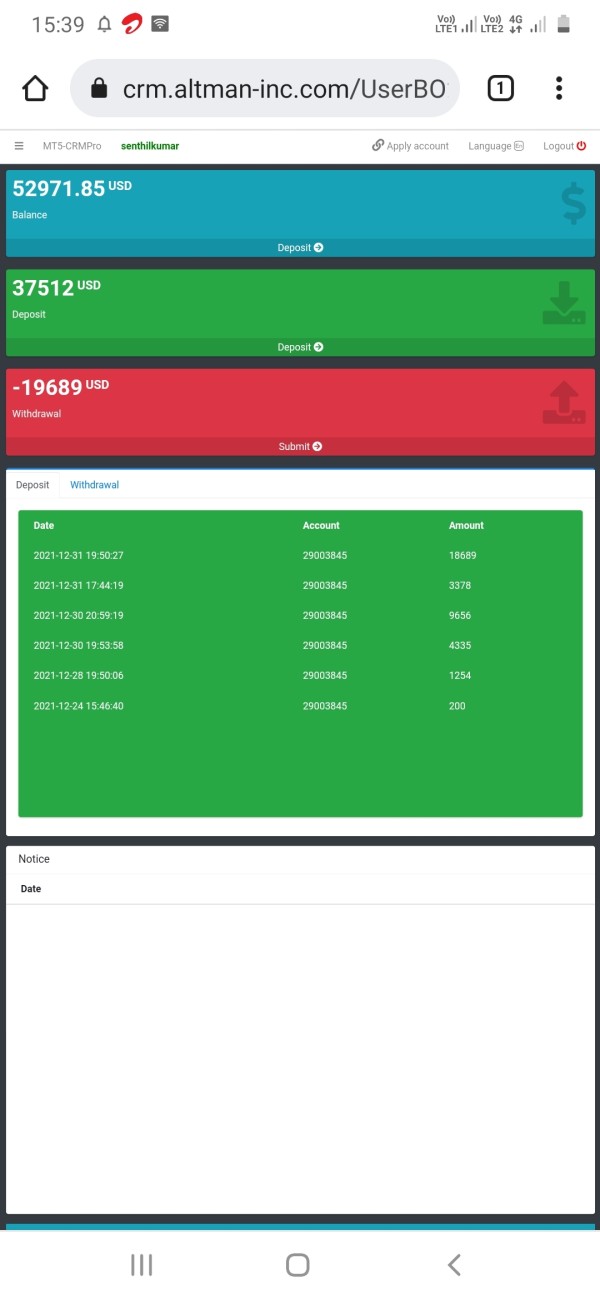Click the amount 4335
Screen dimensions: 600x1300
[x=460, y=645]
